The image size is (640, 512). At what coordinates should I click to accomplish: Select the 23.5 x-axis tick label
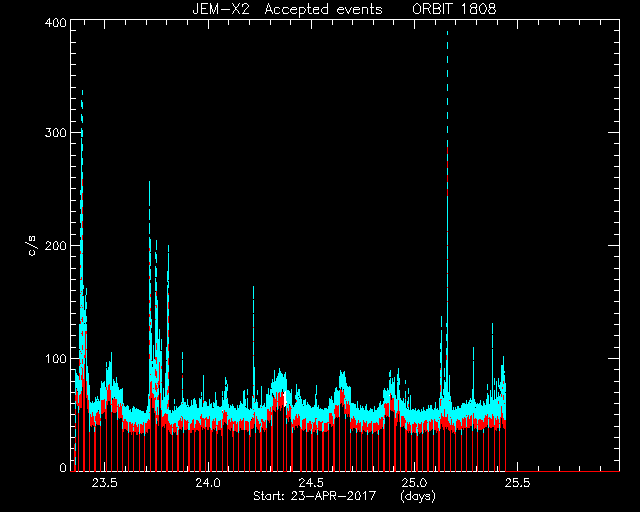coord(105,483)
